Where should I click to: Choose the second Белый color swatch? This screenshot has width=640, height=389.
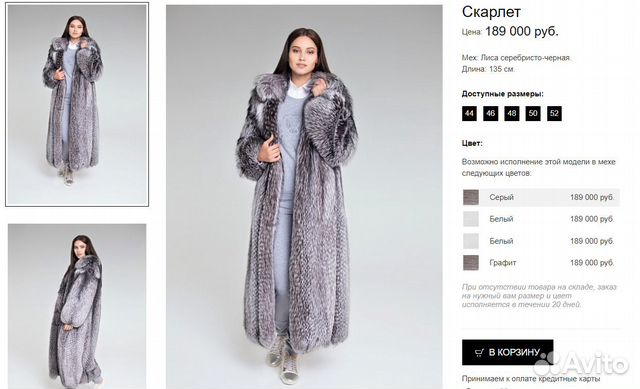(x=471, y=241)
